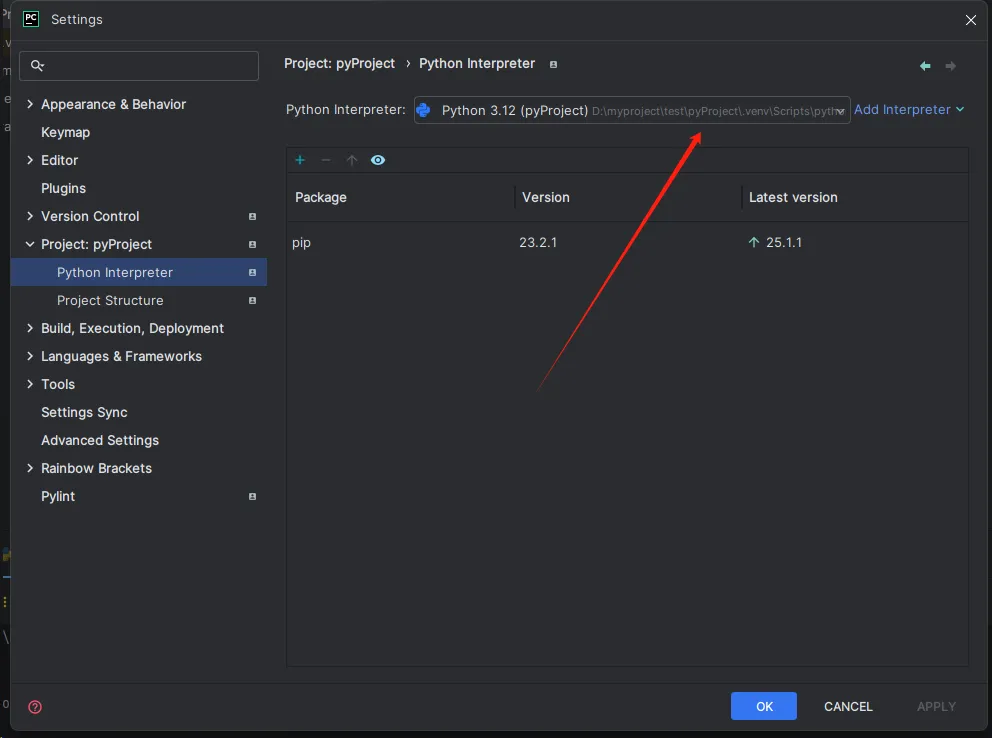Click the CANCEL button
Image resolution: width=992 pixels, height=738 pixels.
tap(848, 706)
